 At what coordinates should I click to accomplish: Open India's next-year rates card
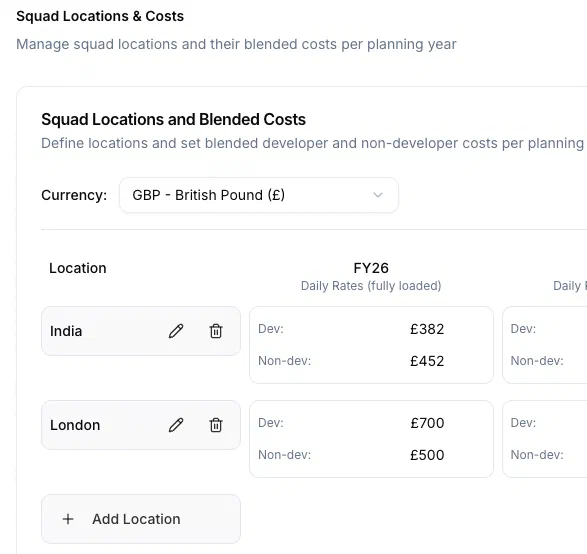pyautogui.click(x=545, y=345)
